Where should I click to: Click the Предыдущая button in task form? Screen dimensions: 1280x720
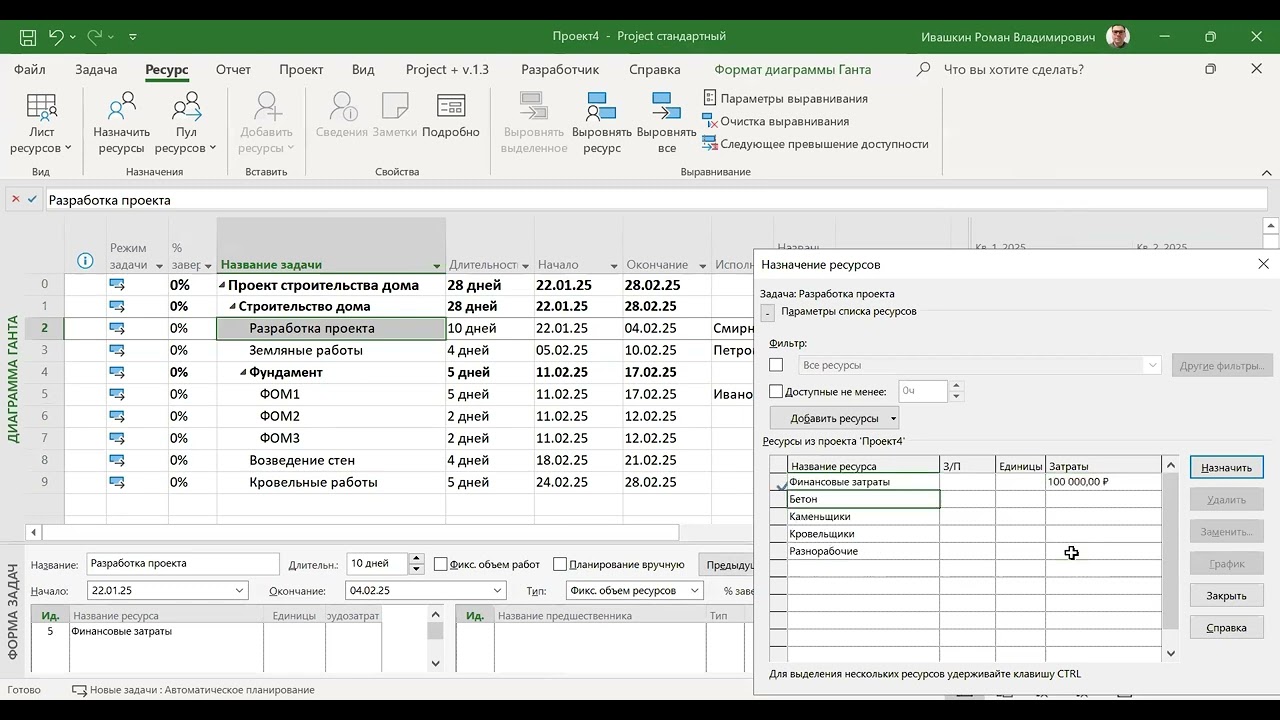[726, 565]
